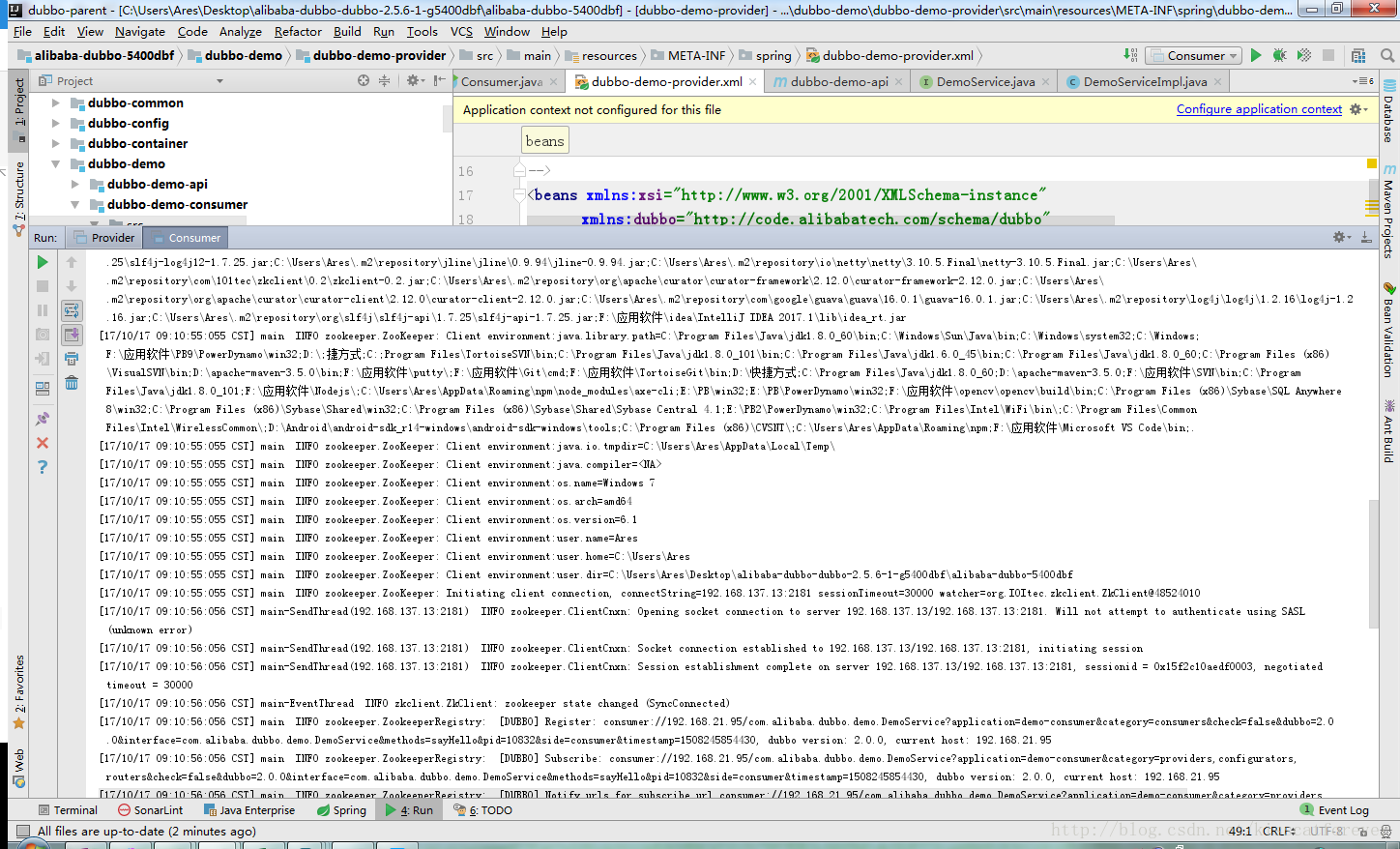Hide the Run tool window icon
This screenshot has height=849, width=1400.
[1366, 237]
